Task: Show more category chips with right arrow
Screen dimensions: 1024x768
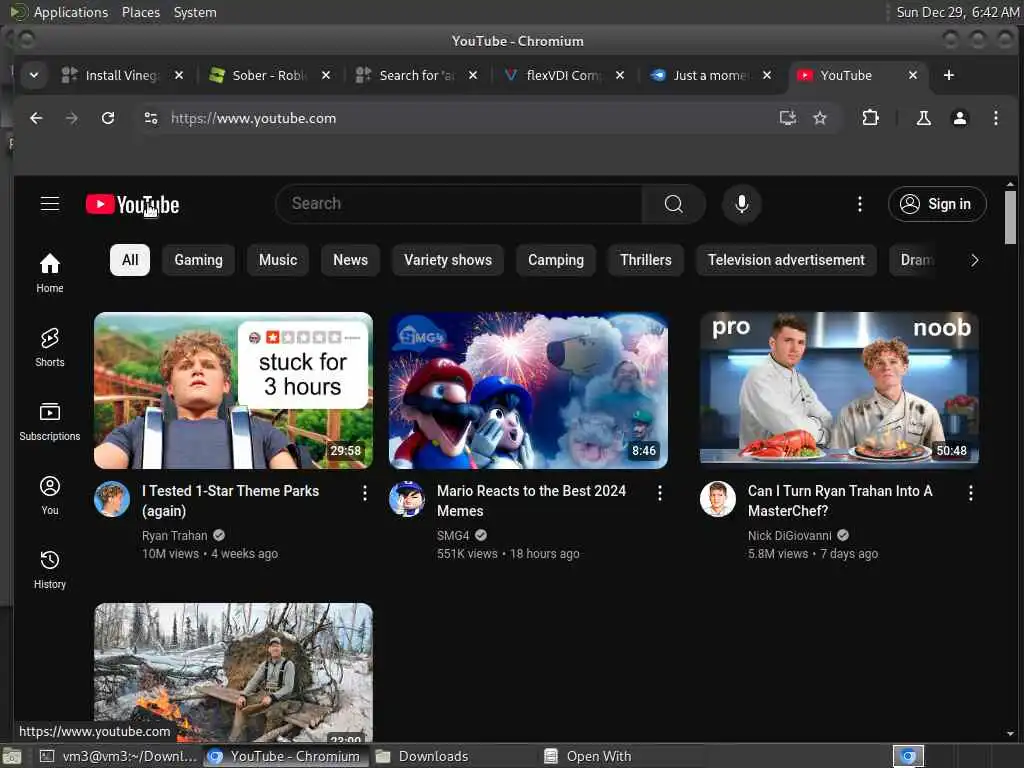Action: 974,260
